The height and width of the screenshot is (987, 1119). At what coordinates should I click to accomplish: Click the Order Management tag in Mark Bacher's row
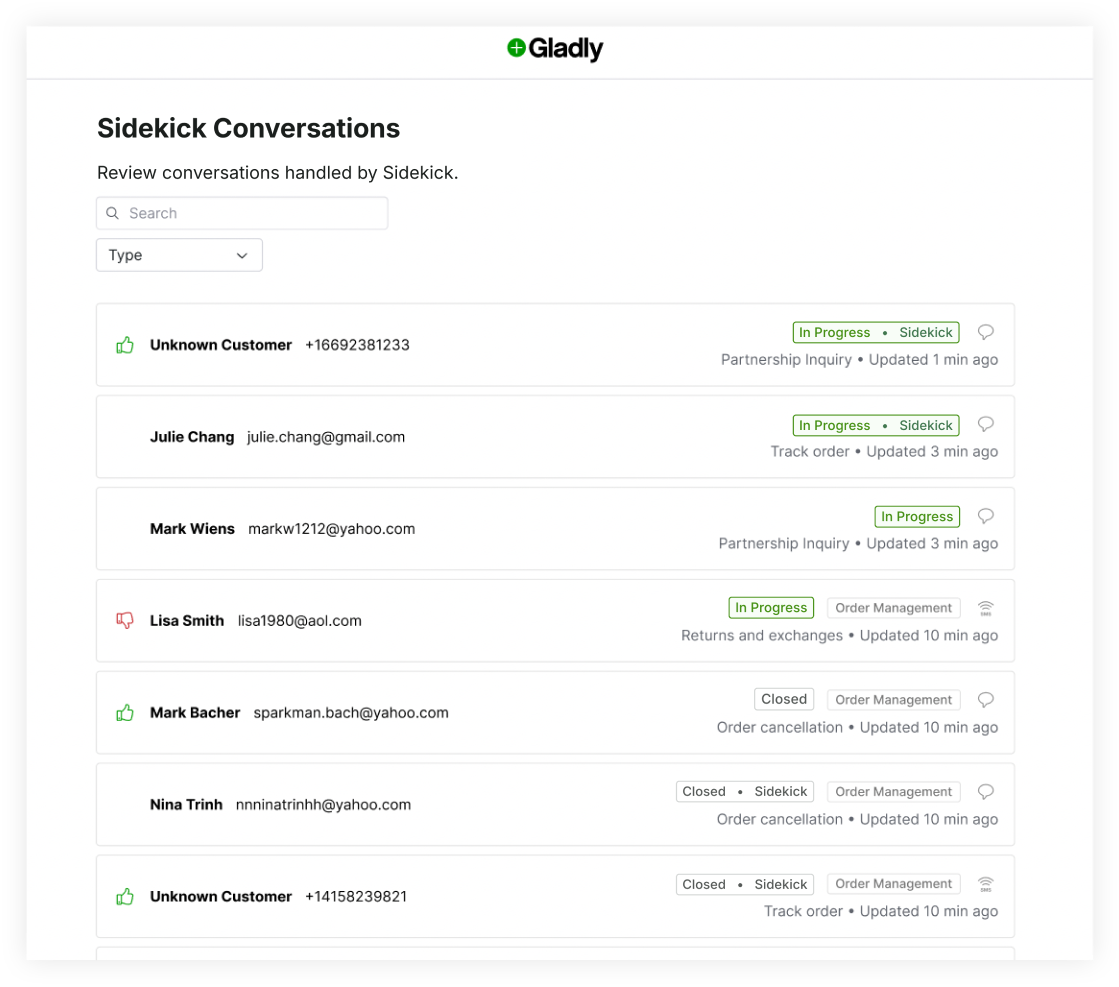click(893, 699)
